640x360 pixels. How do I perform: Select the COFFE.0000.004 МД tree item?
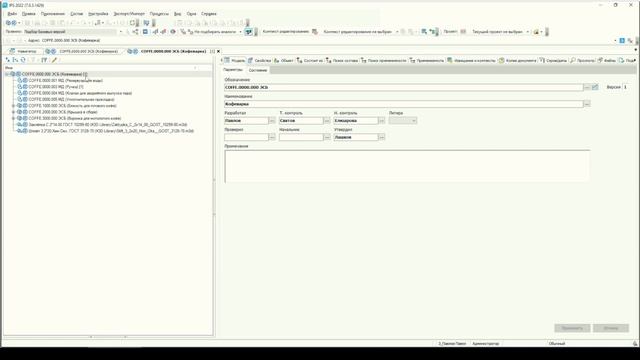point(80,93)
